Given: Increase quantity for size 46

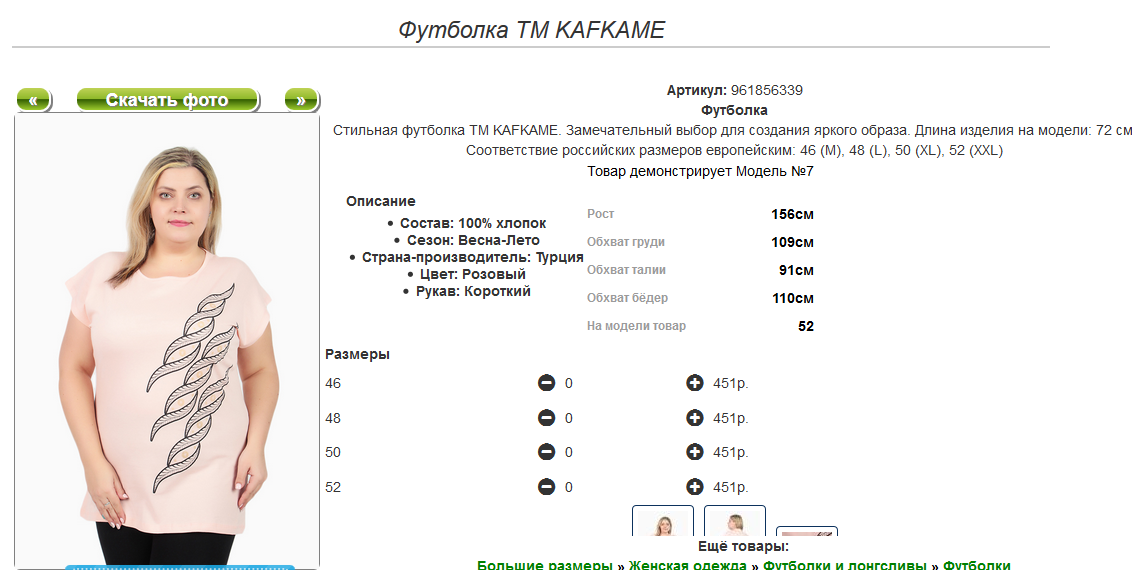Looking at the screenshot, I should click(695, 383).
